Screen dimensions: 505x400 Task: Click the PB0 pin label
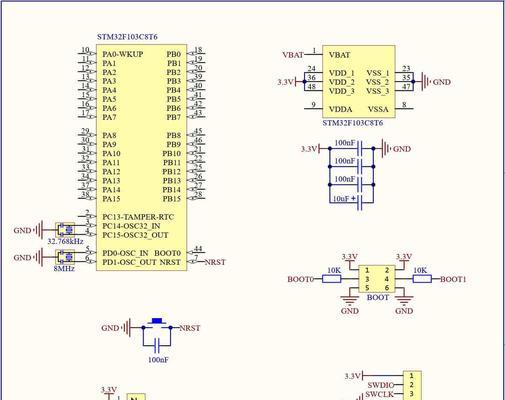coord(174,54)
